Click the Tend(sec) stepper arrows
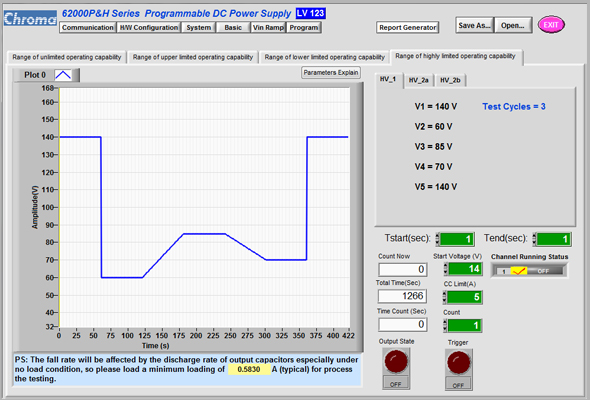This screenshot has height=400, width=590. coord(534,239)
